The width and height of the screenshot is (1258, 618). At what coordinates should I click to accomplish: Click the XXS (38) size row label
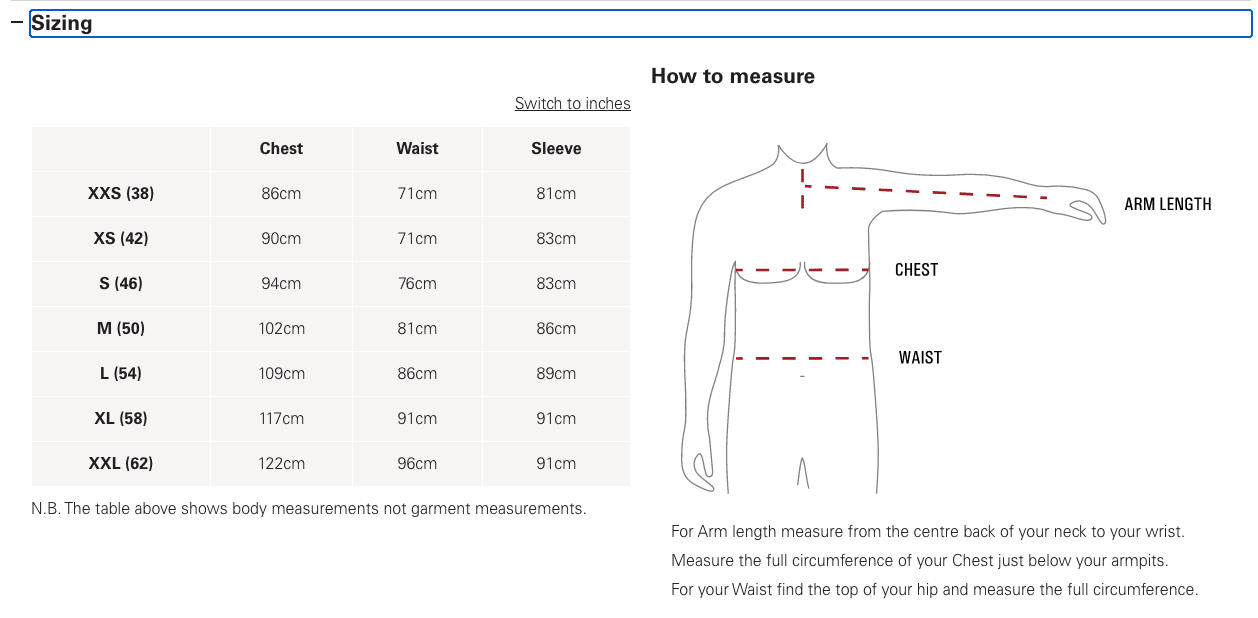click(121, 194)
